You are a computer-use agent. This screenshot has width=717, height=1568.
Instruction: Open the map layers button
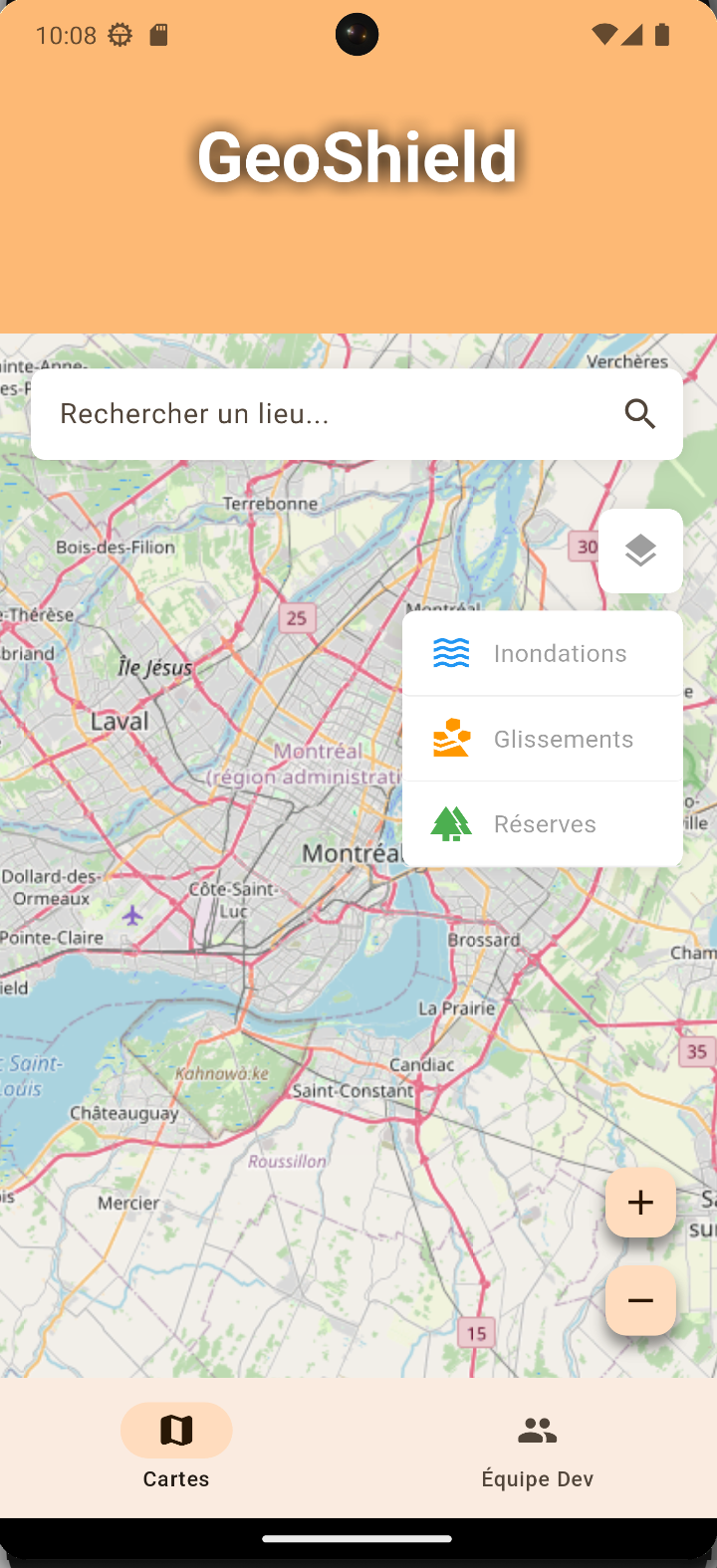(640, 551)
